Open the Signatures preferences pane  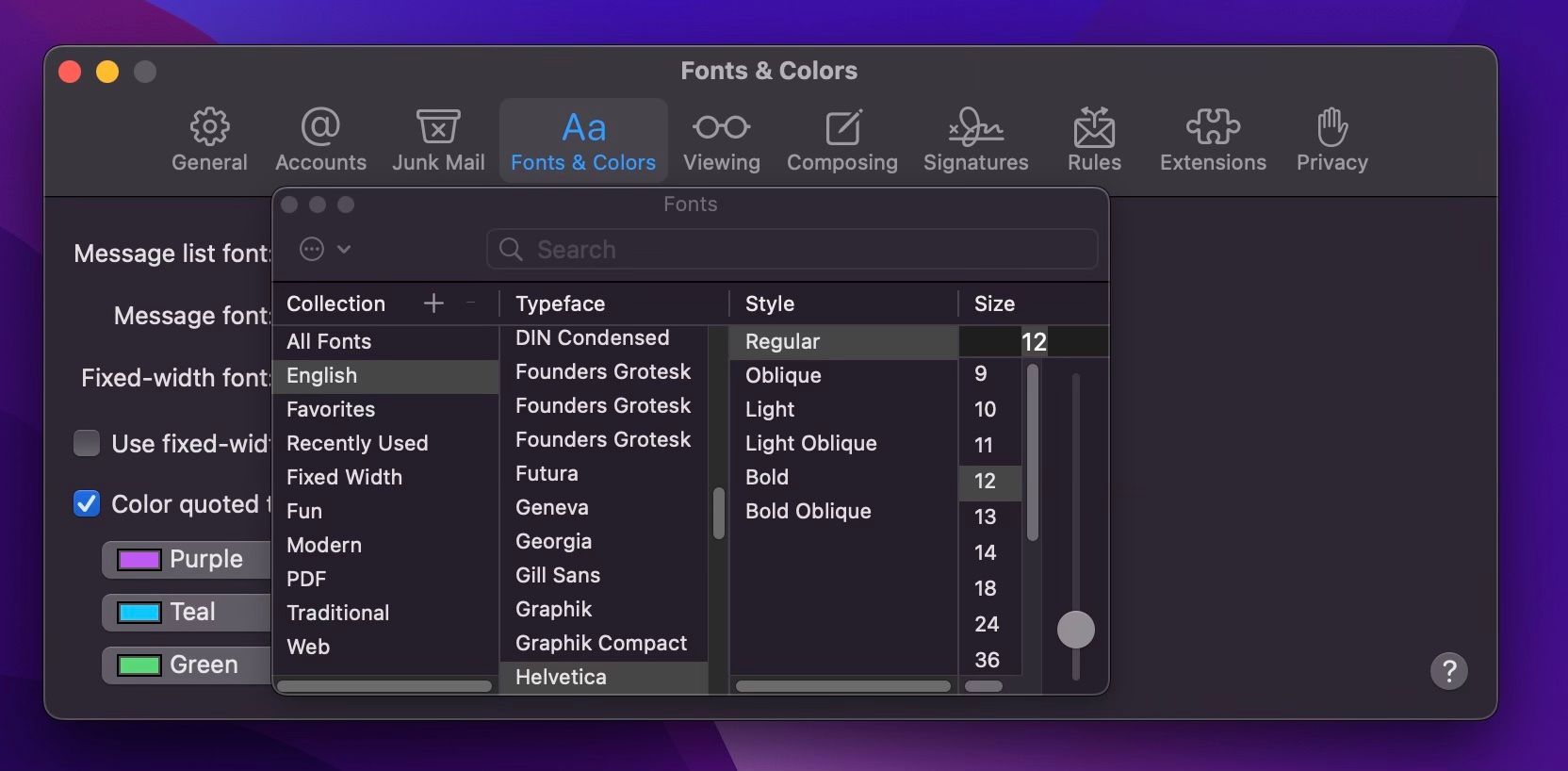pyautogui.click(x=975, y=139)
